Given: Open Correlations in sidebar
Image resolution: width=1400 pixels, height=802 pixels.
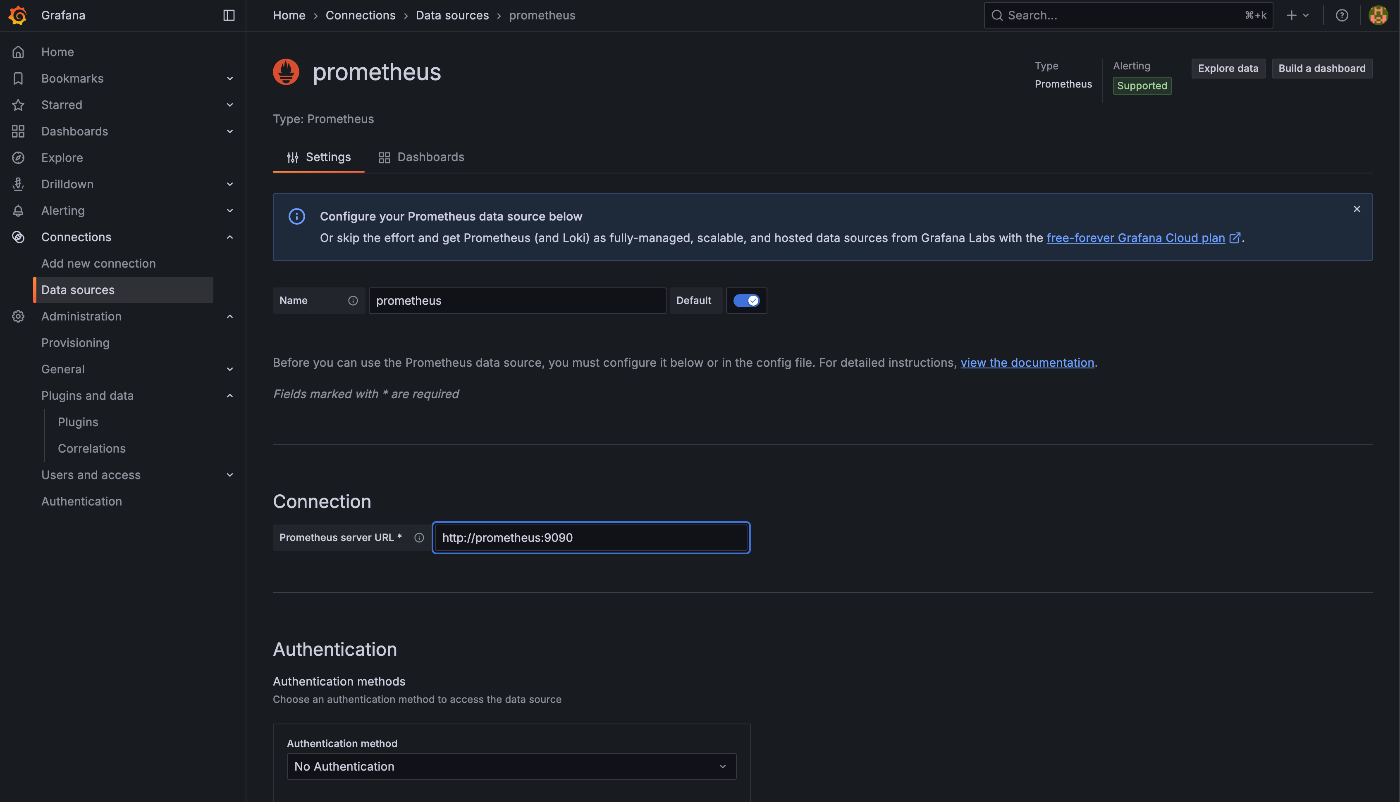Looking at the screenshot, I should click(x=91, y=449).
